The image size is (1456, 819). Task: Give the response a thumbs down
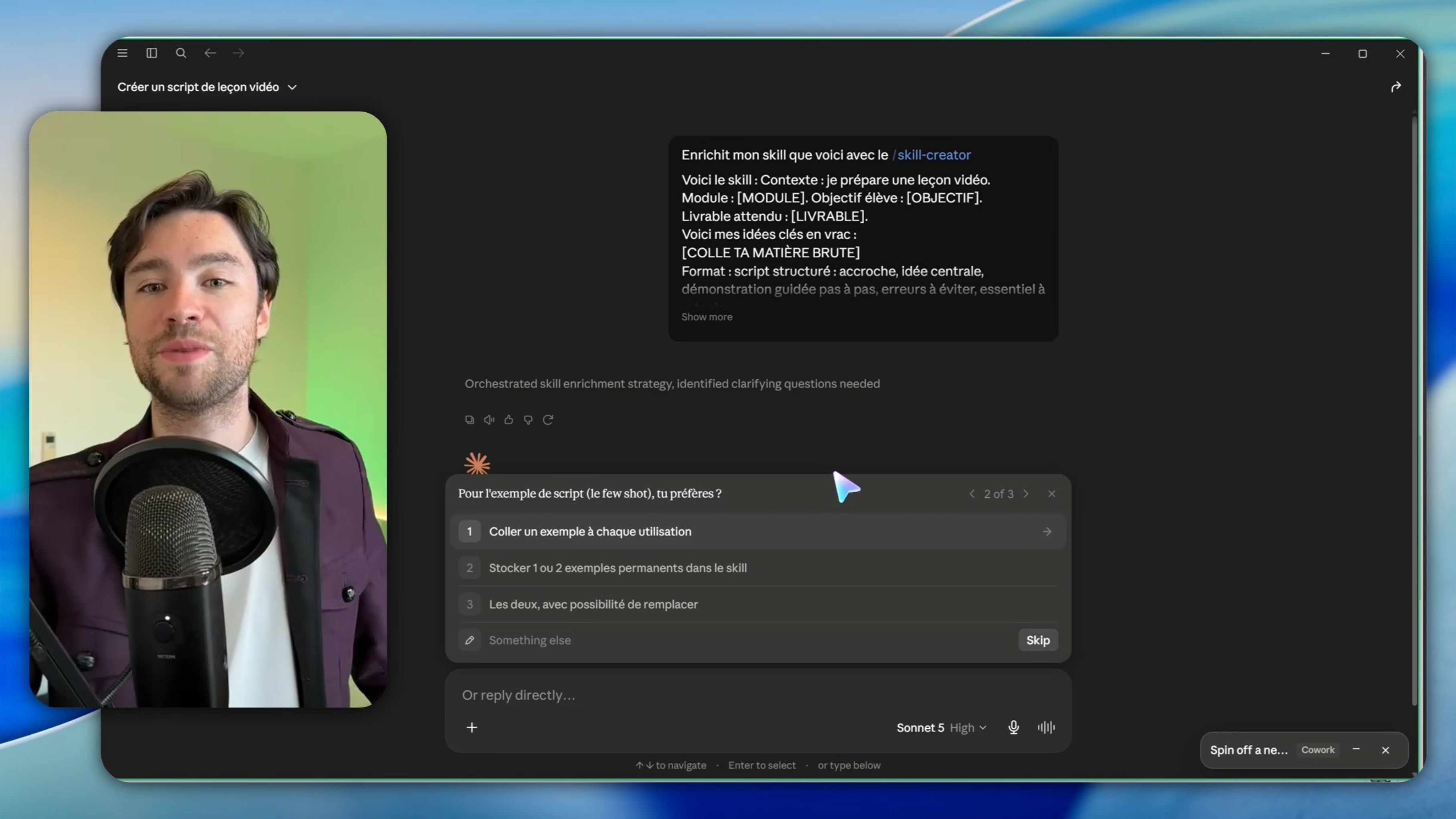click(528, 420)
